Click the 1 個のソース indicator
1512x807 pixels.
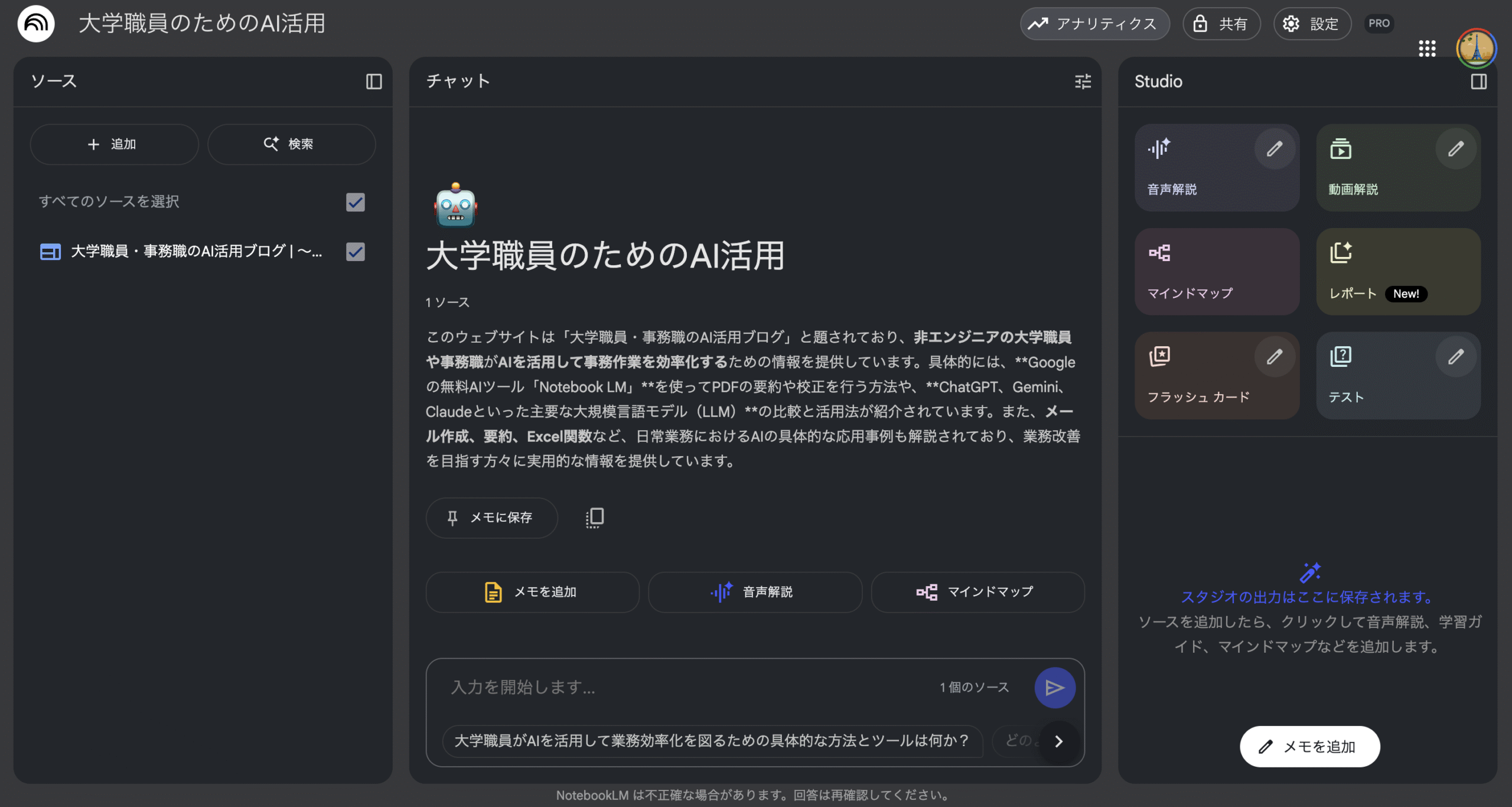[975, 688]
